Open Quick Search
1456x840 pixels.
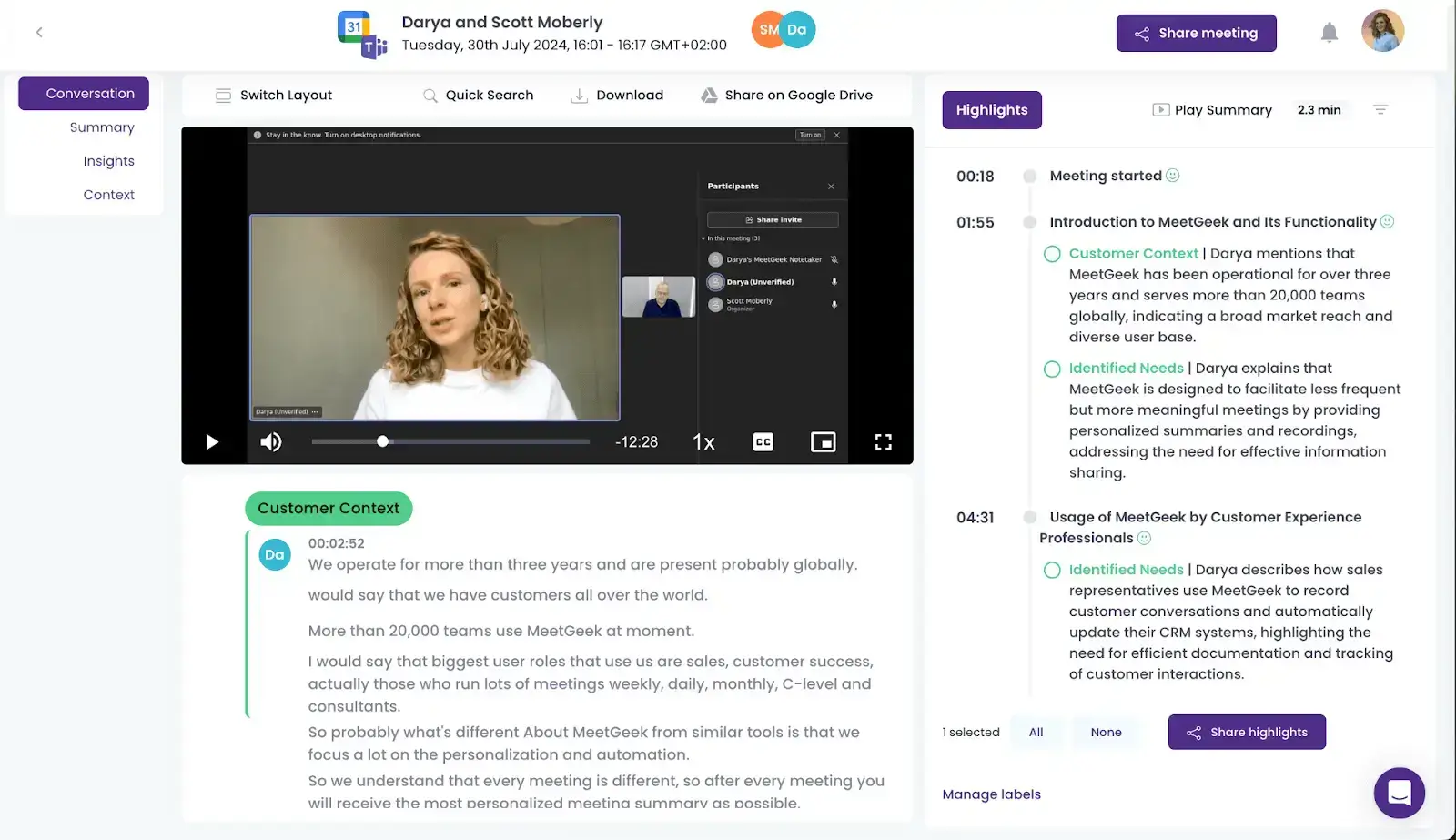(479, 96)
